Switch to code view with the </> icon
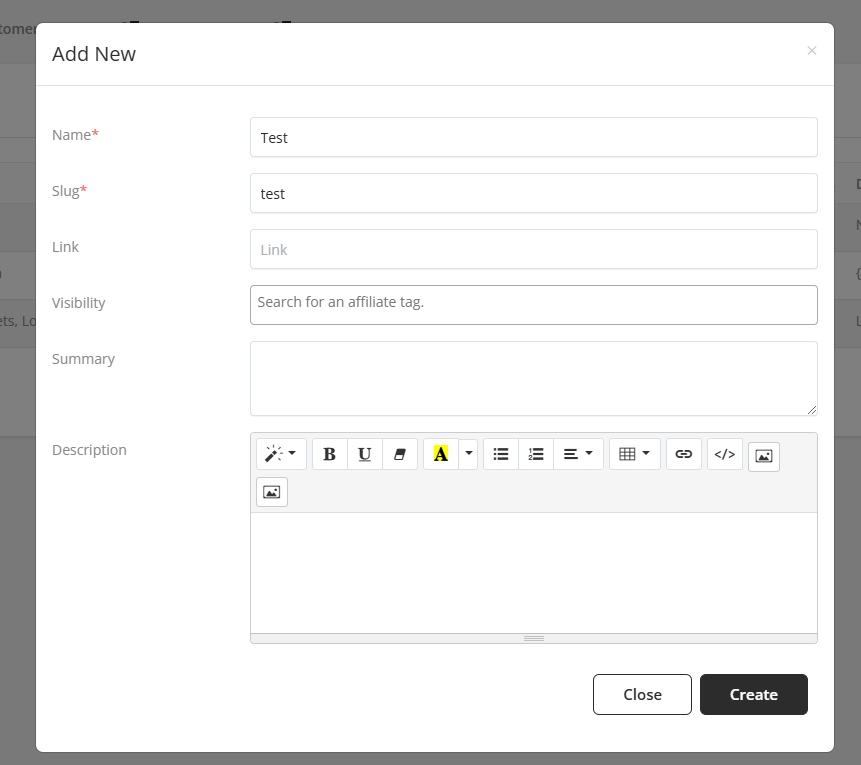861x765 pixels. [725, 454]
